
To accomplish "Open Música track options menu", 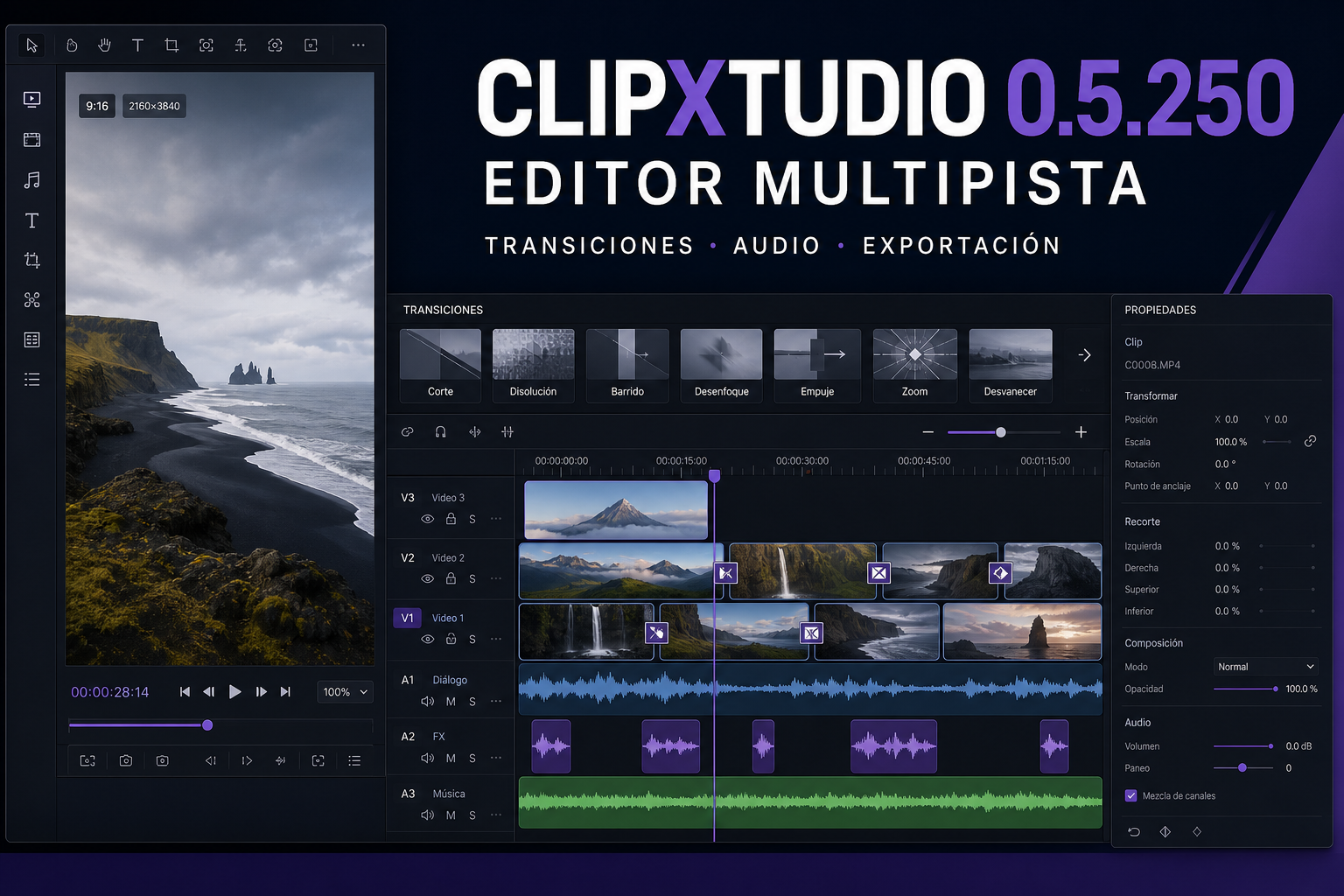I will pos(496,815).
